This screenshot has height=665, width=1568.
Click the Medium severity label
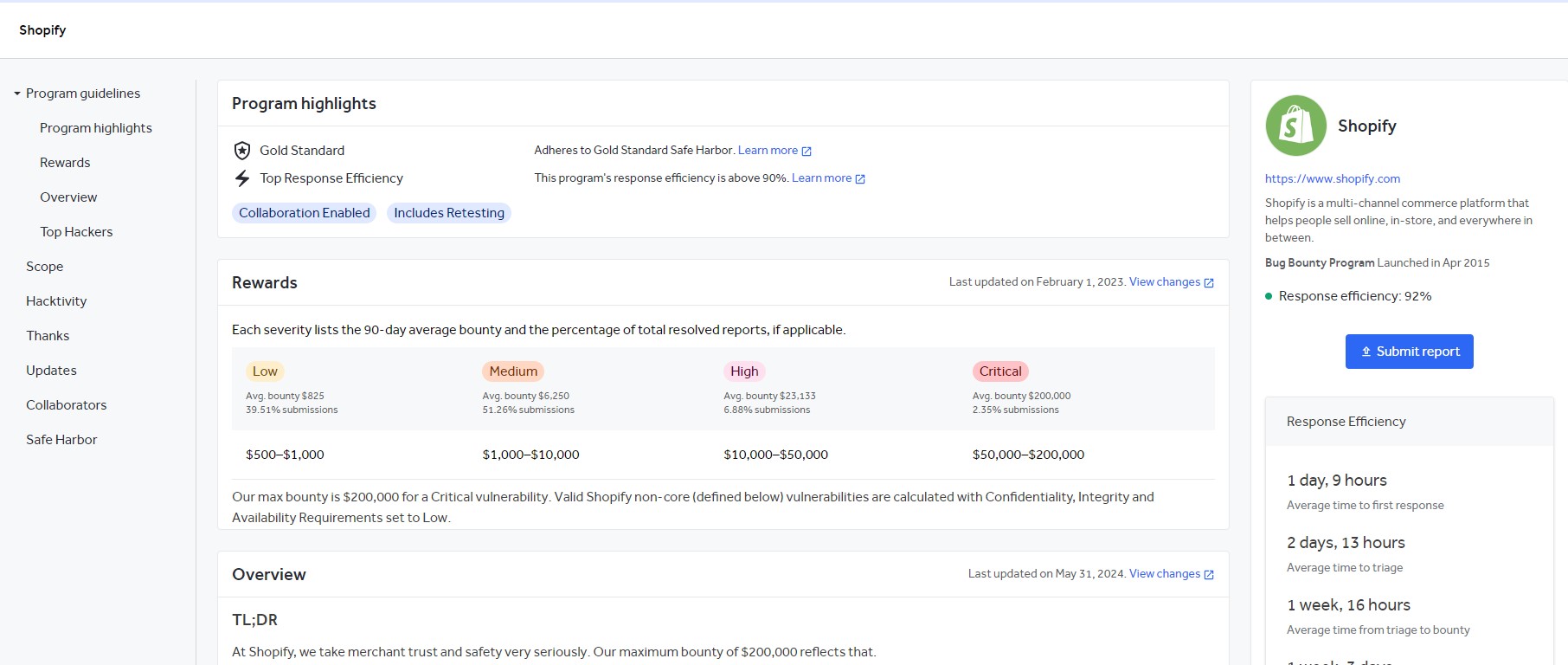pyautogui.click(x=513, y=371)
